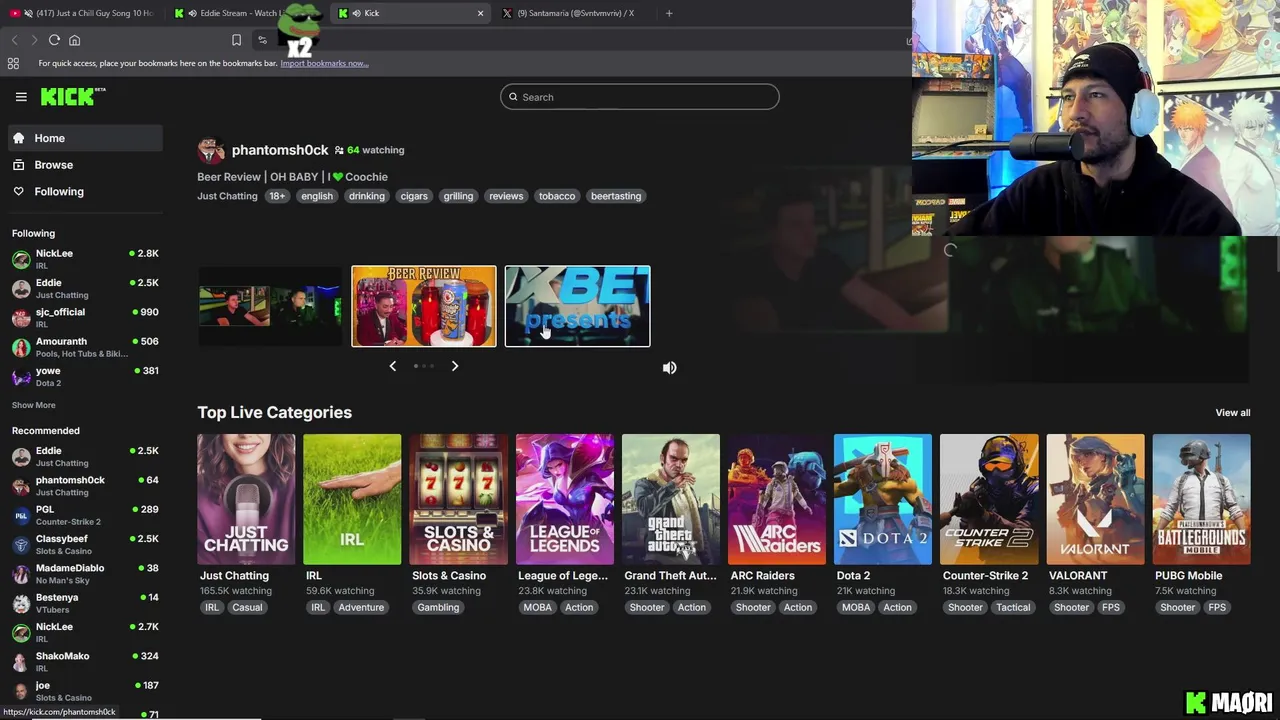This screenshot has width=1280, height=720.
Task: Click the browser home icon
Action: 74,40
